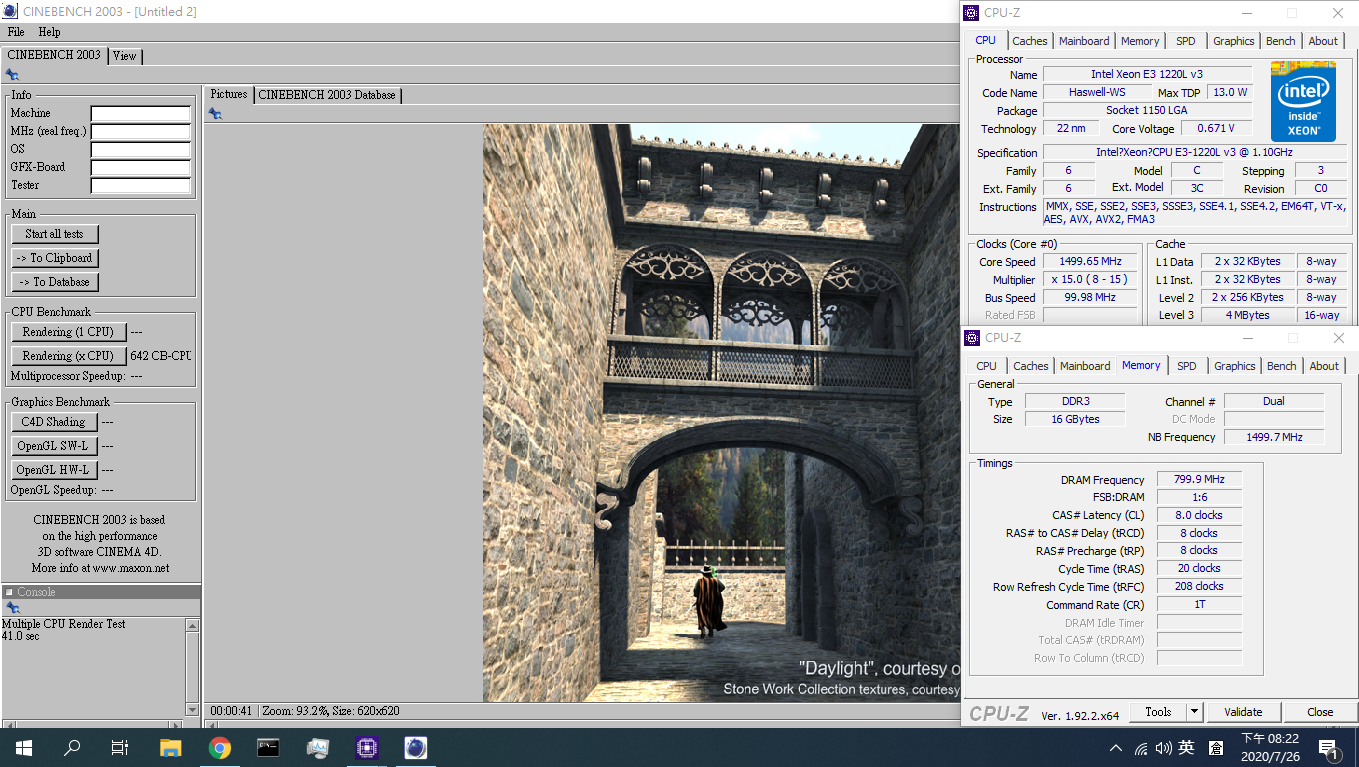Image resolution: width=1359 pixels, height=767 pixels.
Task: Open Google Chrome from the taskbar
Action: tap(220, 747)
